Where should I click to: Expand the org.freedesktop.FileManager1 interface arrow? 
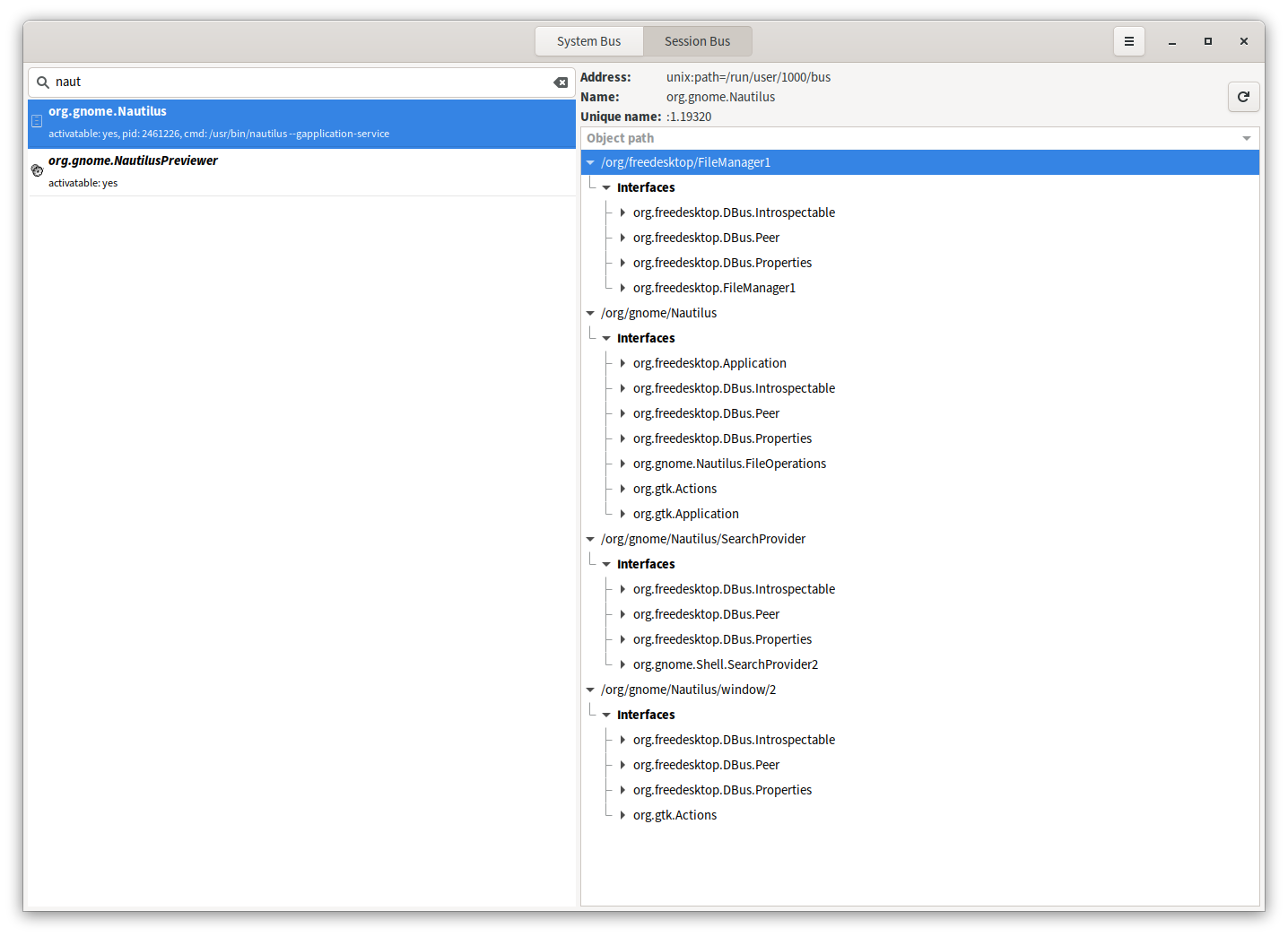point(622,288)
